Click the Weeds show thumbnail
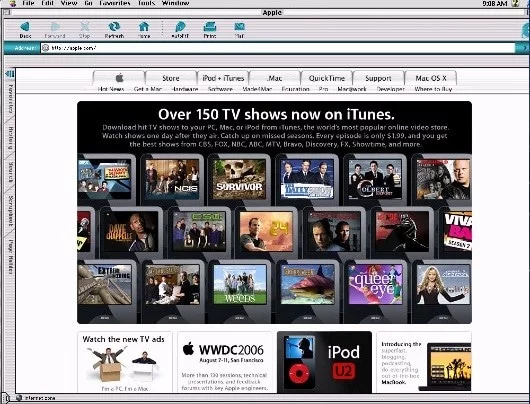530x404 pixels. click(x=240, y=284)
